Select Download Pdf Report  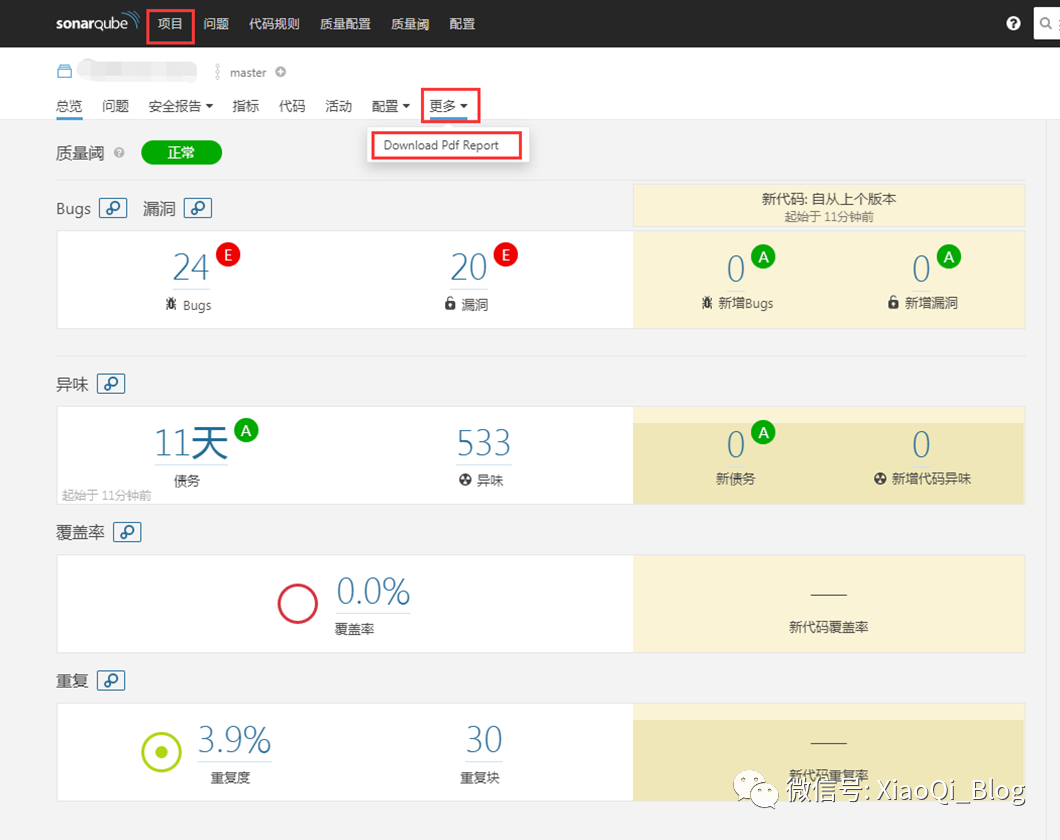click(x=446, y=145)
